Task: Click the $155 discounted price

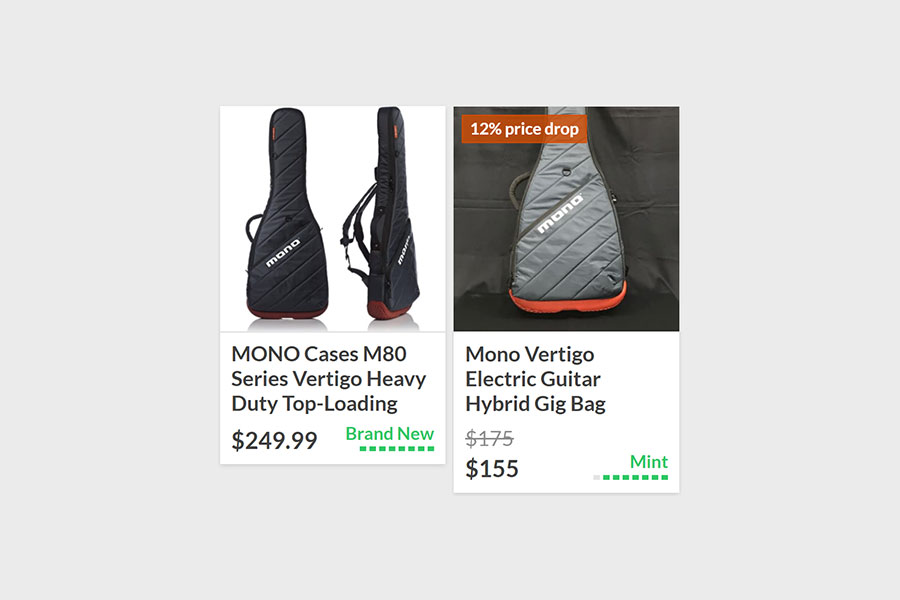Action: [x=491, y=469]
